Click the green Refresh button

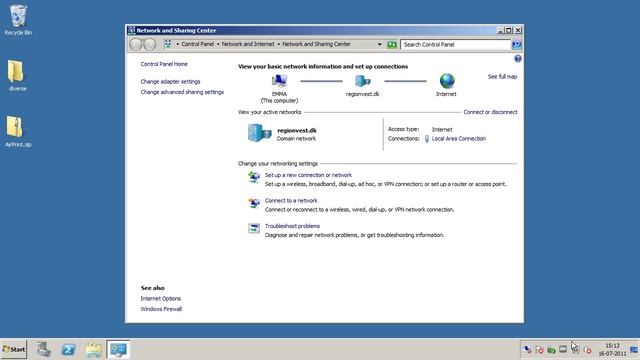point(392,44)
